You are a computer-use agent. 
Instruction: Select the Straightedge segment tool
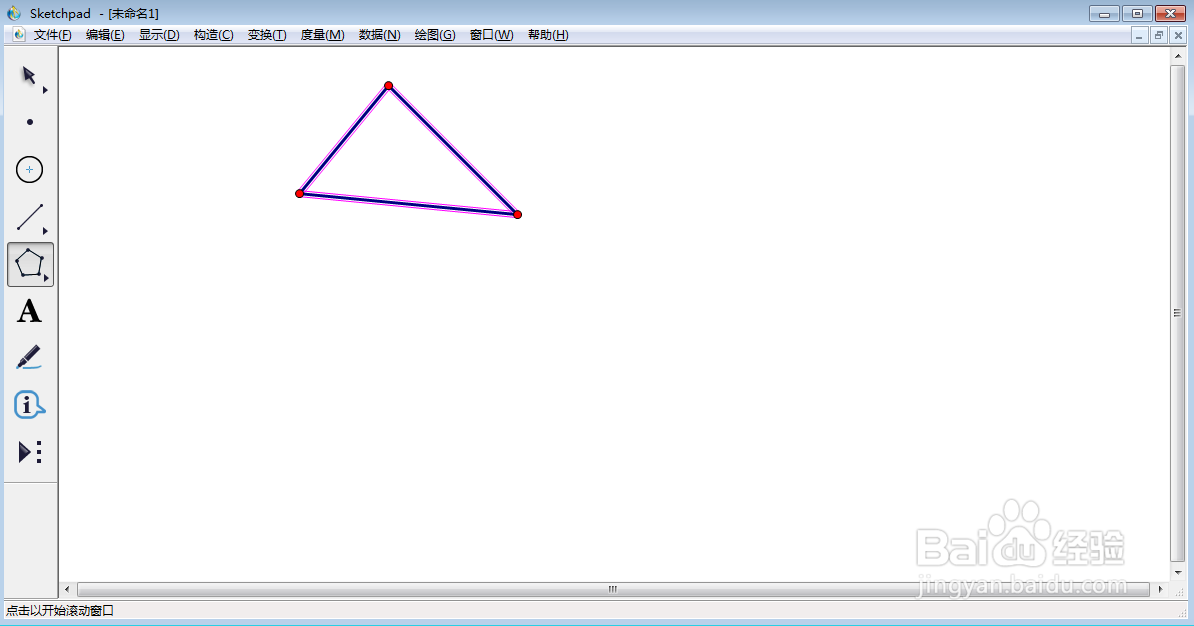click(30, 217)
